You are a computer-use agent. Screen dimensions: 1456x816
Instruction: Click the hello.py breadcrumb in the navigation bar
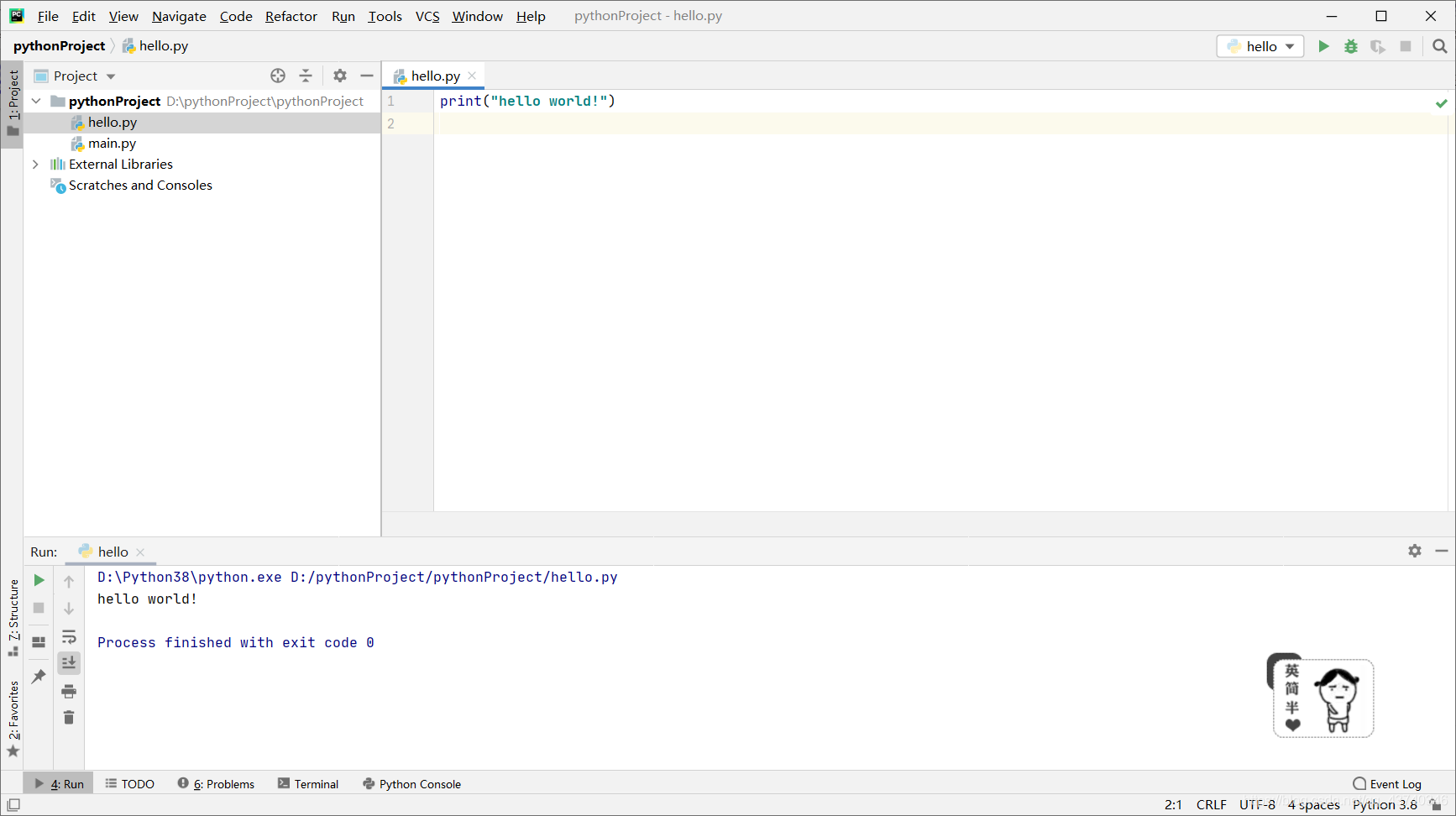(x=155, y=46)
